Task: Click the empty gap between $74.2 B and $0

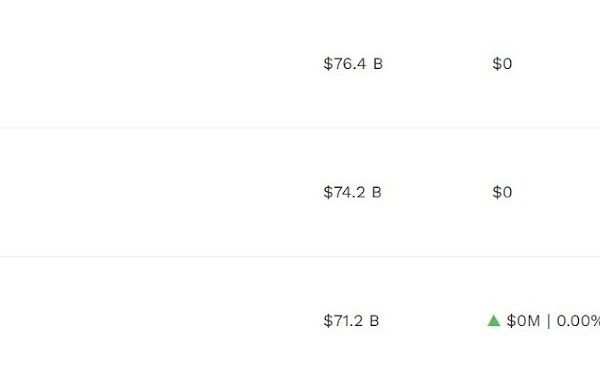Action: click(437, 192)
